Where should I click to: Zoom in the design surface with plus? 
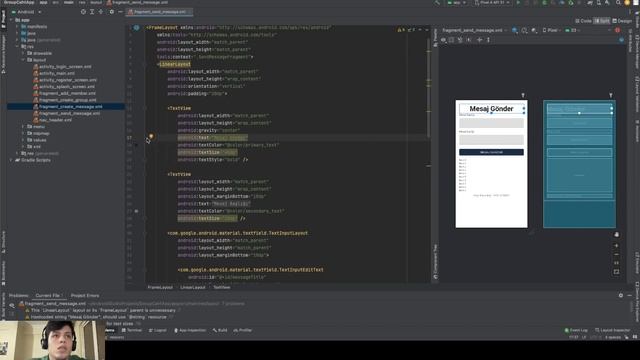point(616,246)
